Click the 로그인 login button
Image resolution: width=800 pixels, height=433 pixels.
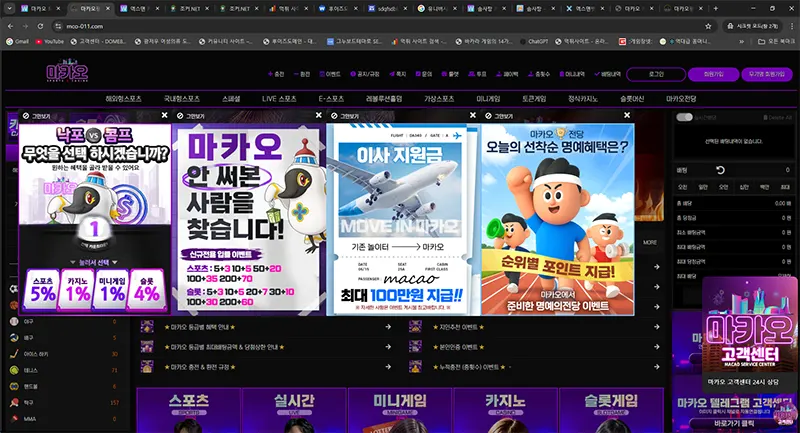tap(656, 74)
